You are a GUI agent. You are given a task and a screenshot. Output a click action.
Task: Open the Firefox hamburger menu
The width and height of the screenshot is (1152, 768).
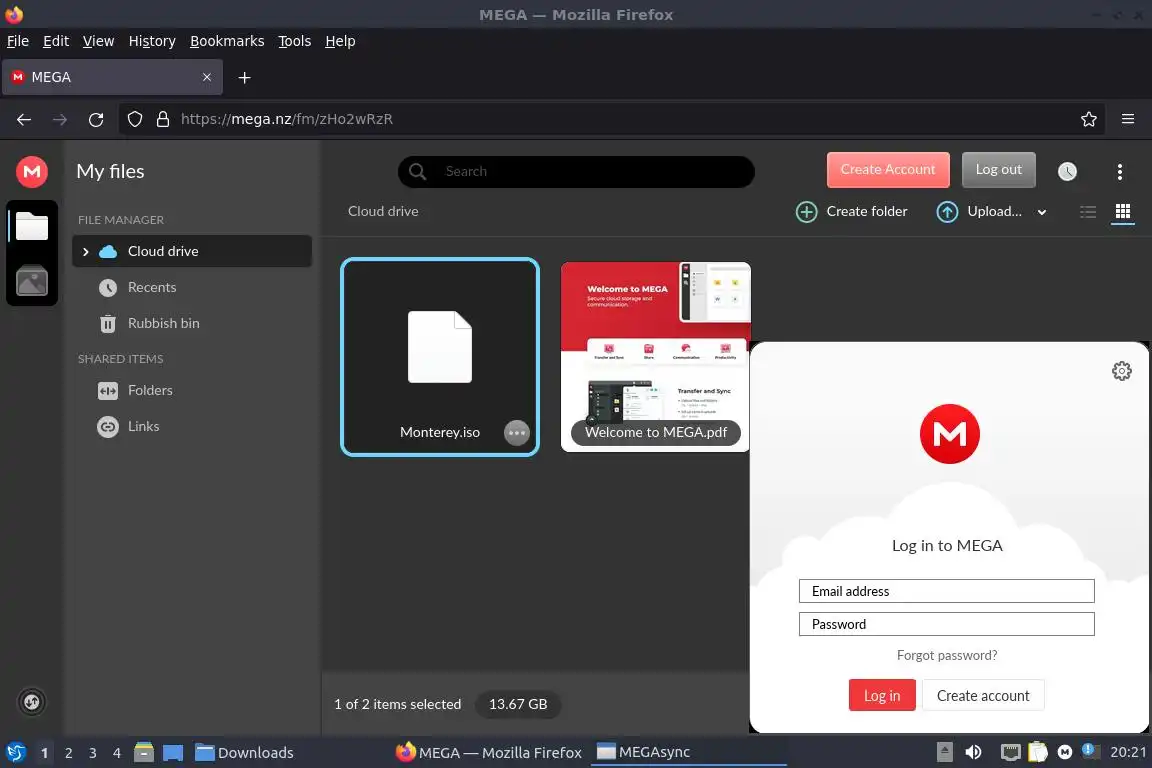pos(1128,119)
